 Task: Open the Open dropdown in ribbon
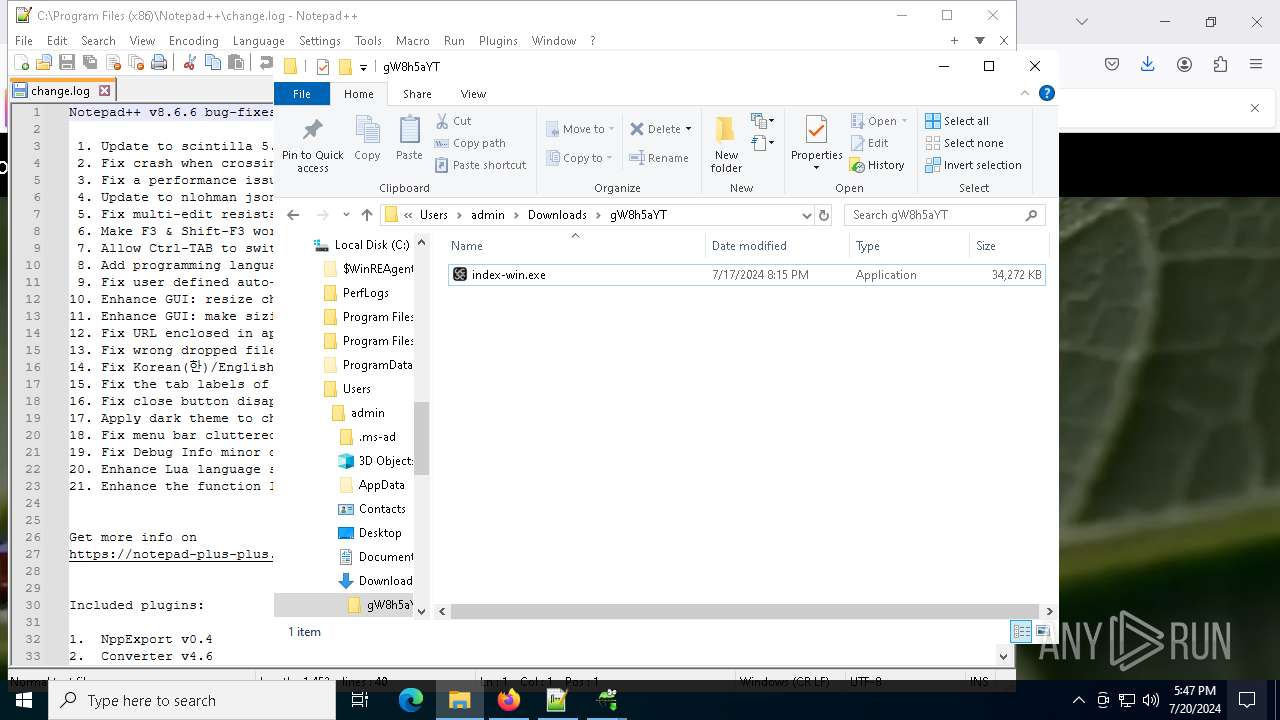pyautogui.click(x=879, y=121)
